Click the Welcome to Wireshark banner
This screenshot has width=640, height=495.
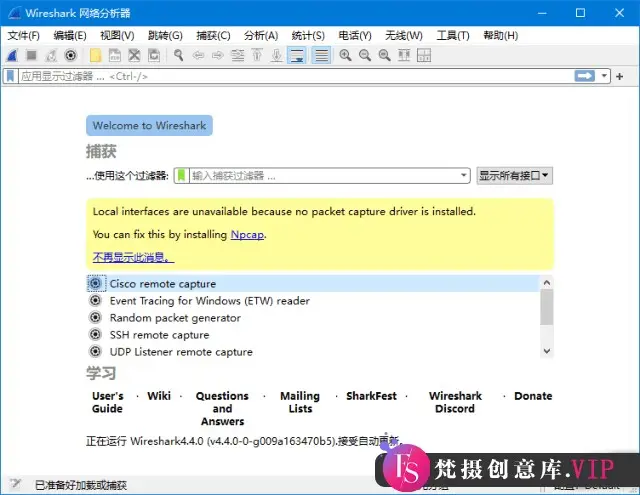click(149, 125)
